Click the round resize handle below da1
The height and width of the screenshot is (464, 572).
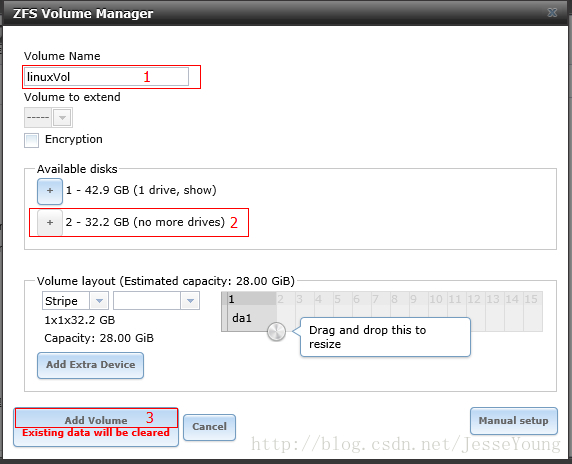[x=276, y=332]
